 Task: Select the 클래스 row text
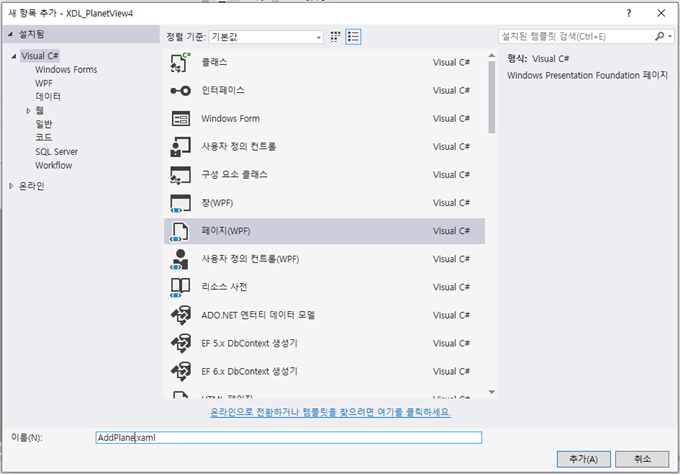click(x=214, y=62)
